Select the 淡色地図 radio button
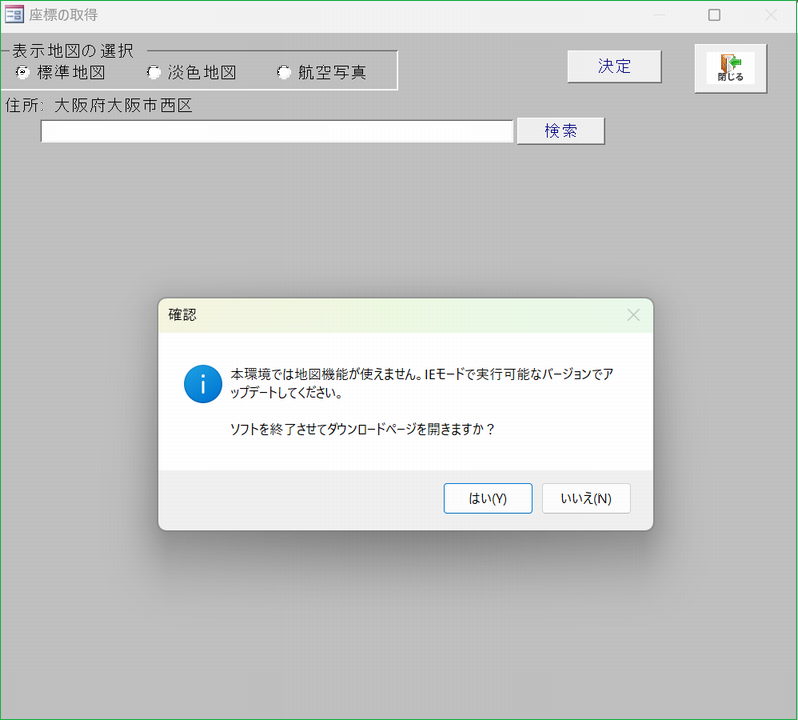798x720 pixels. coord(153,72)
